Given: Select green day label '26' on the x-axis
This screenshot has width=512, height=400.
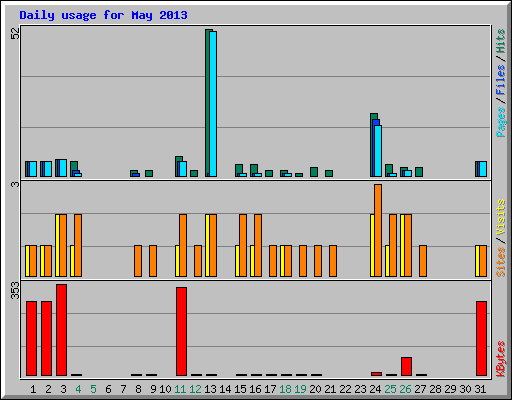Looking at the screenshot, I should tap(405, 389).
